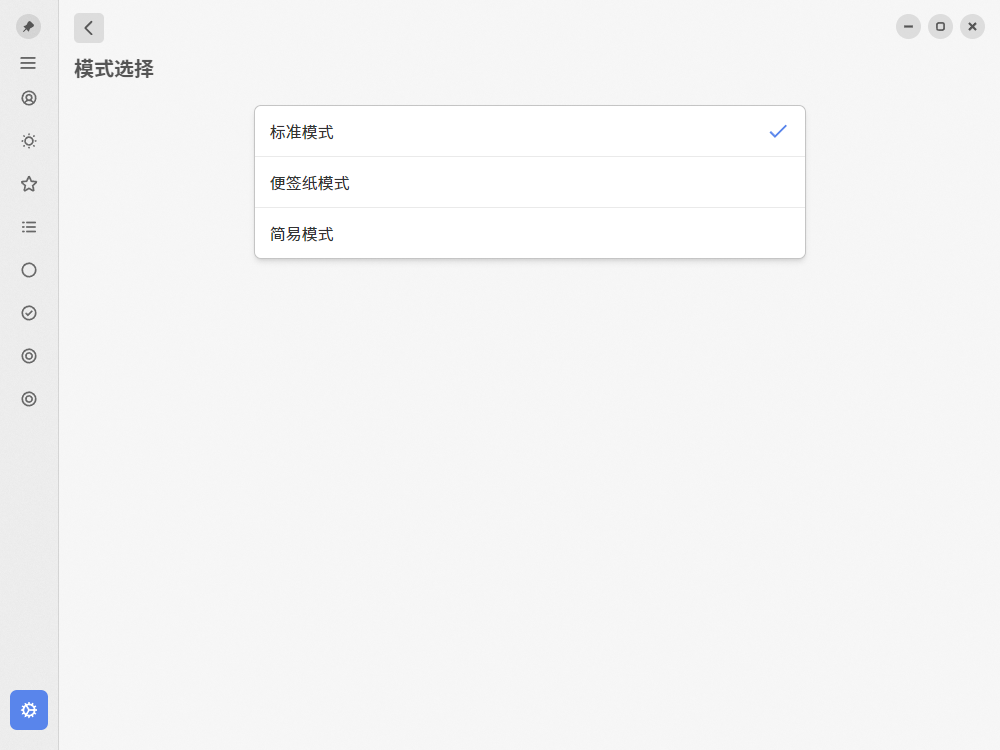Click the pin icon atop the sidebar

coord(28,27)
